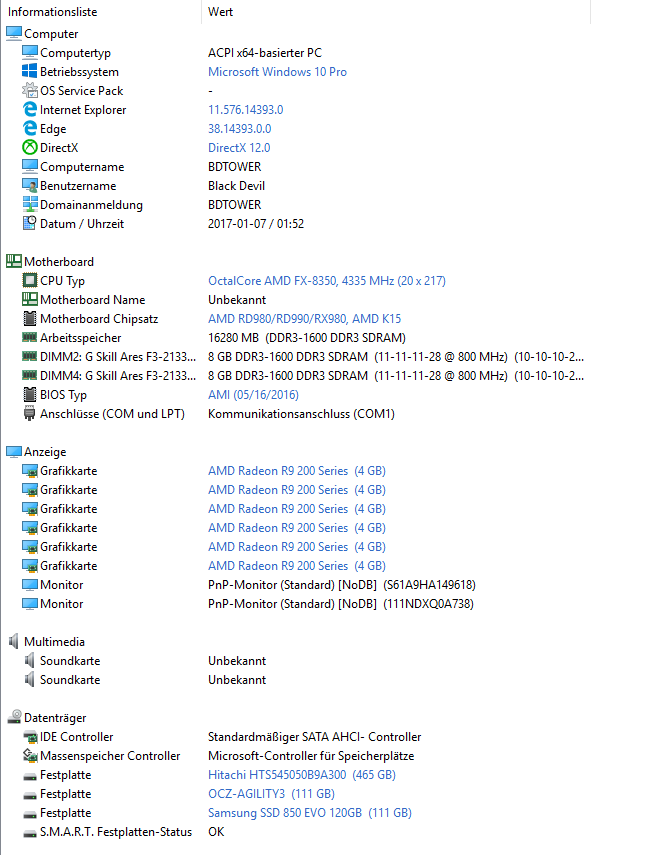
Task: Open the AMI (05/16/2016) BIOS link
Action: click(253, 394)
